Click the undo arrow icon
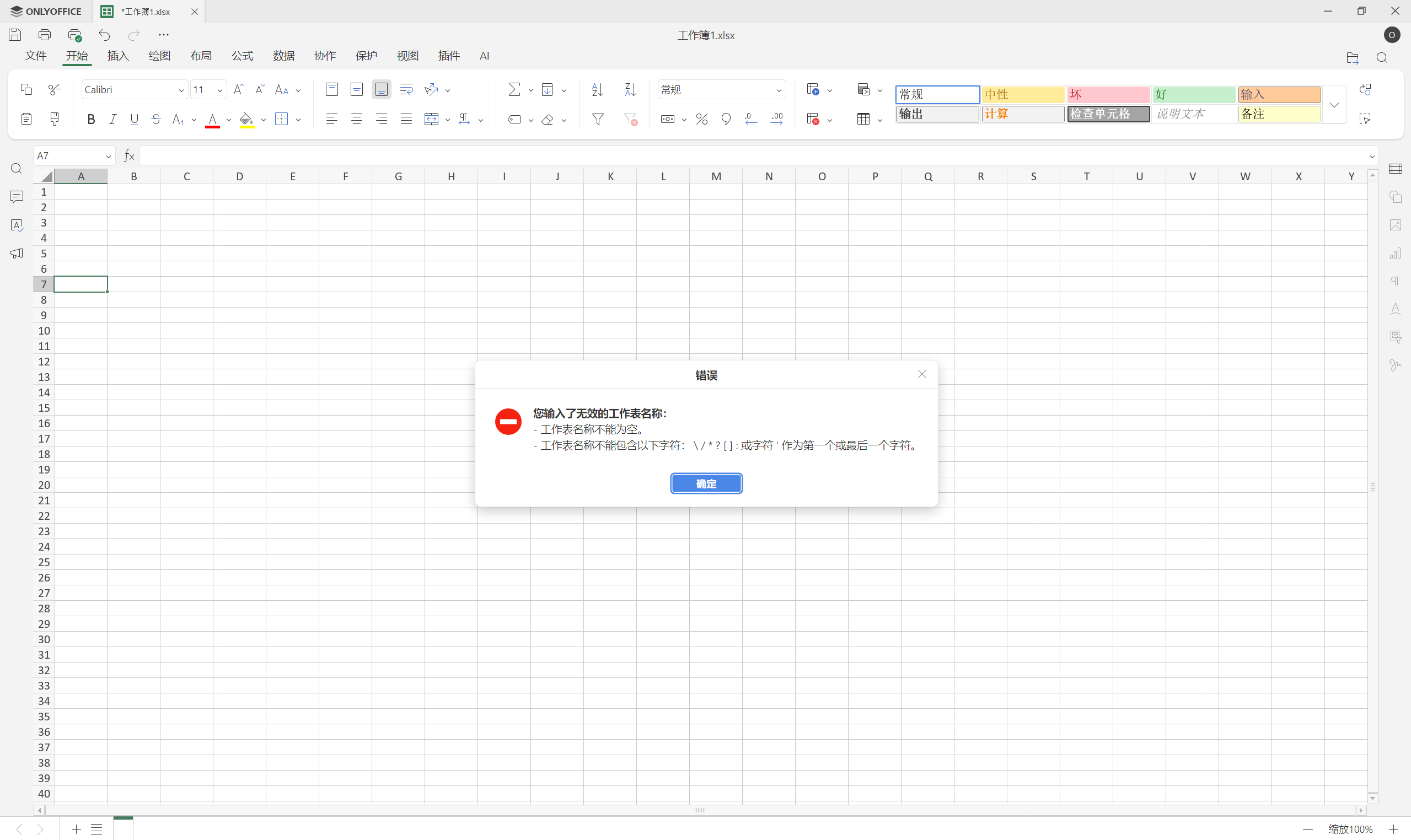 coord(104,35)
